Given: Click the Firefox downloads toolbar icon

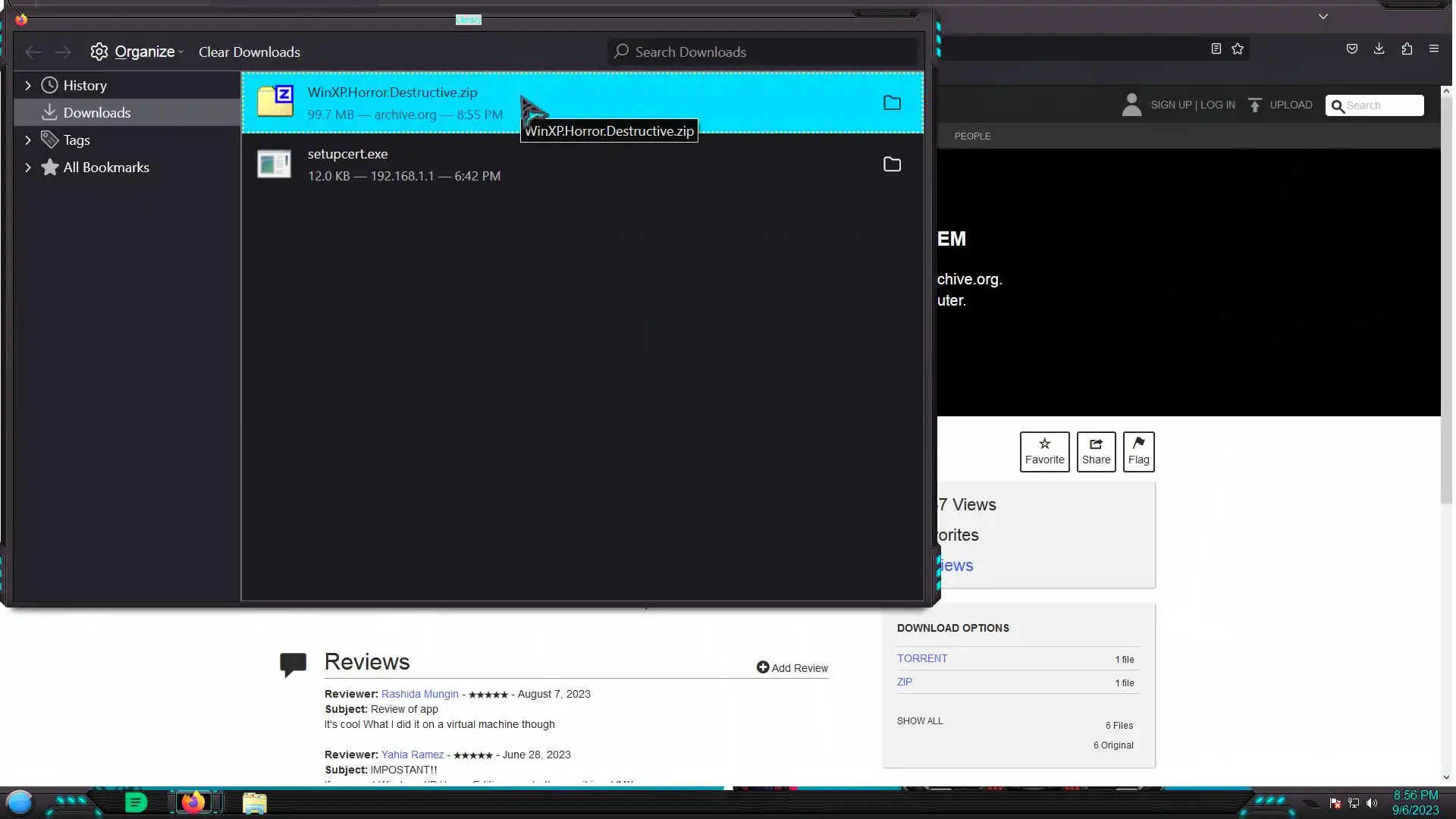Looking at the screenshot, I should (1379, 49).
